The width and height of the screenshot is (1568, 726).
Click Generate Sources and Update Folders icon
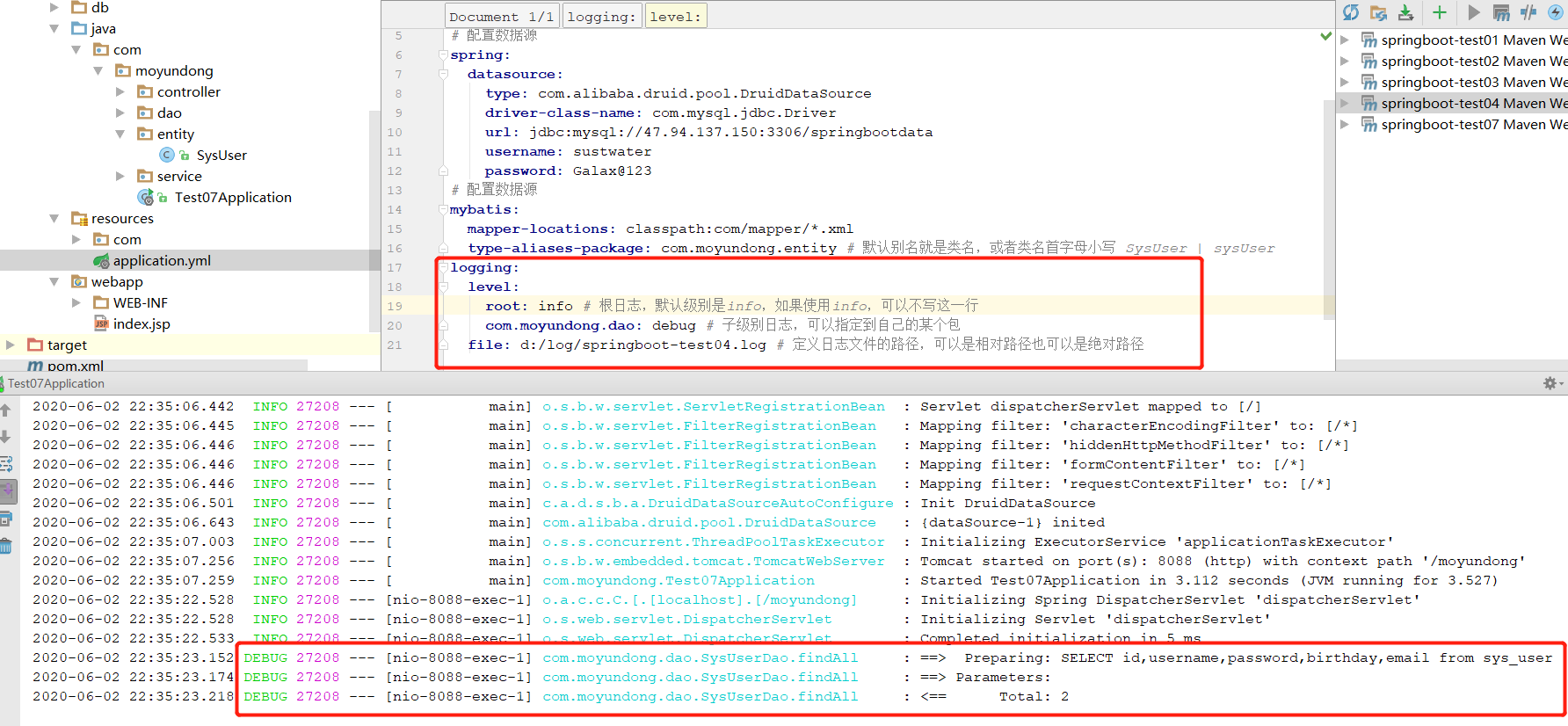1378,12
